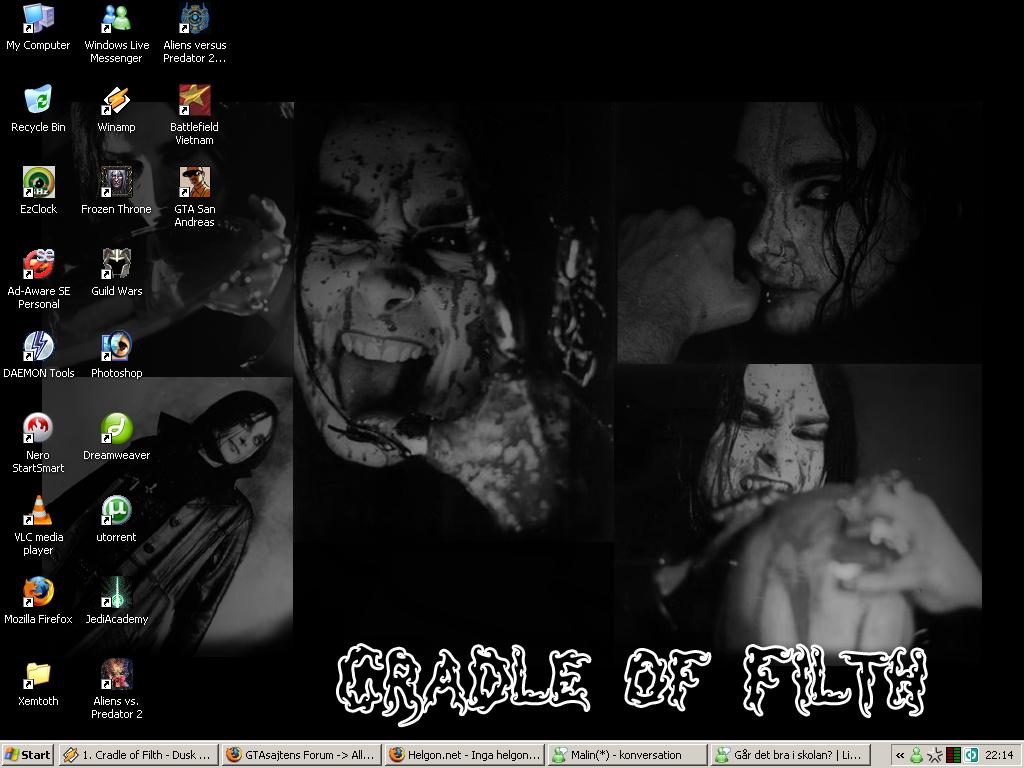The width and height of the screenshot is (1024, 768).
Task: Click the Guild Wars desktop icon
Action: (x=116, y=265)
